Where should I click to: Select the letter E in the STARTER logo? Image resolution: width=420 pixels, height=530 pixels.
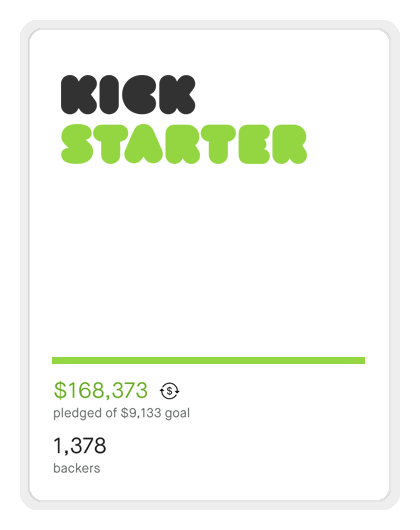[254, 144]
